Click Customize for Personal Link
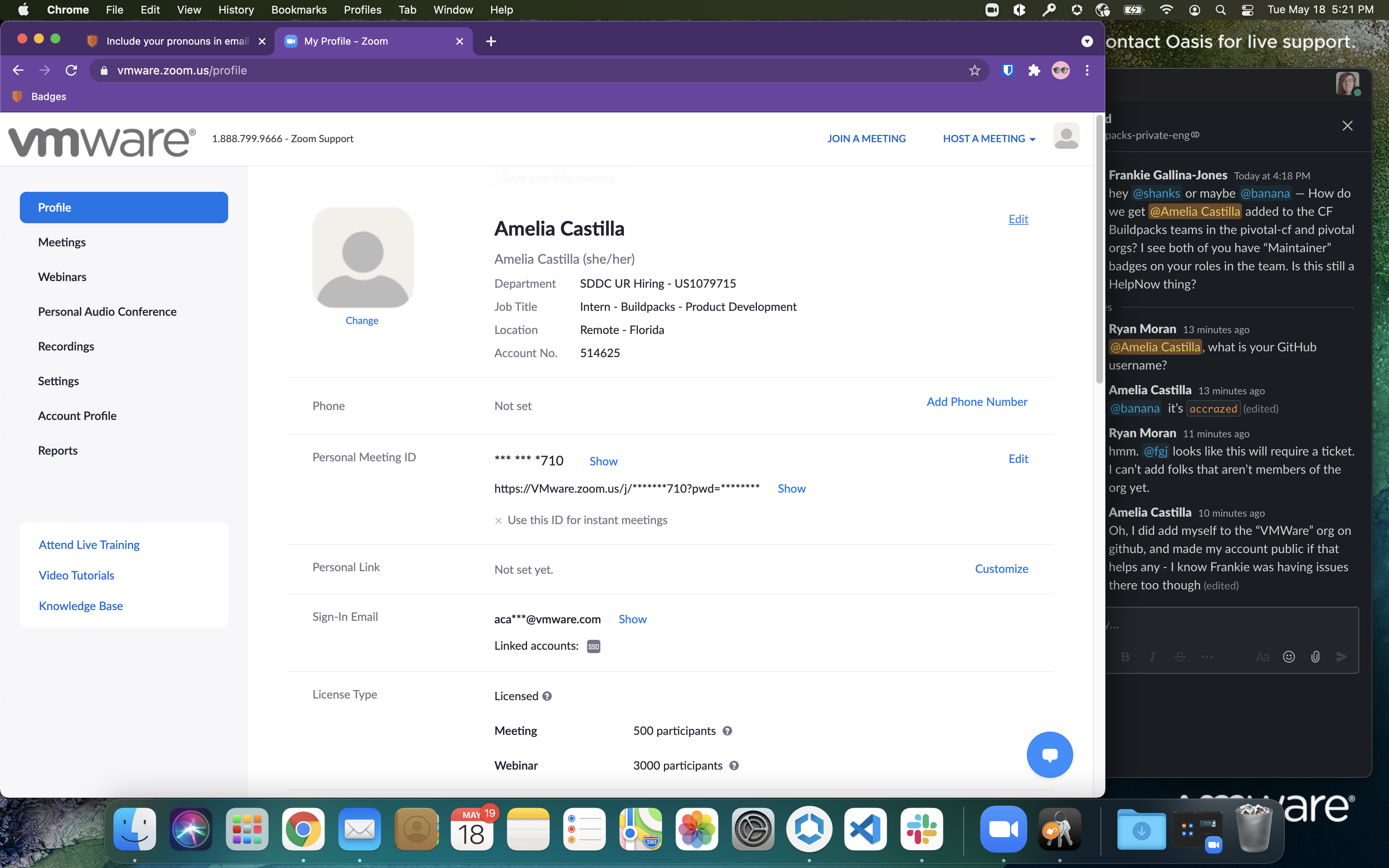 (1001, 568)
